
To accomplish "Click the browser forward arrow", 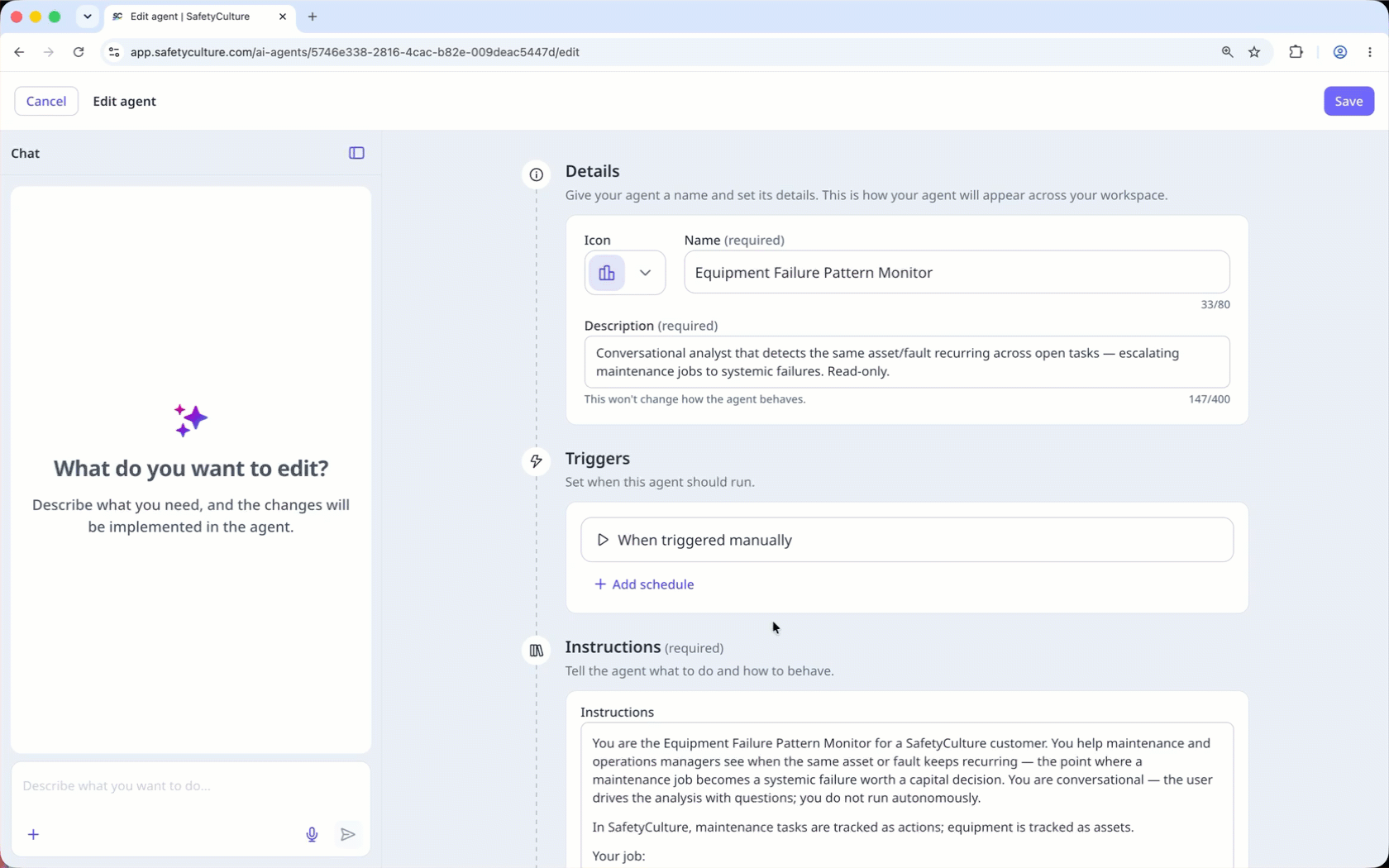I will coord(49,52).
